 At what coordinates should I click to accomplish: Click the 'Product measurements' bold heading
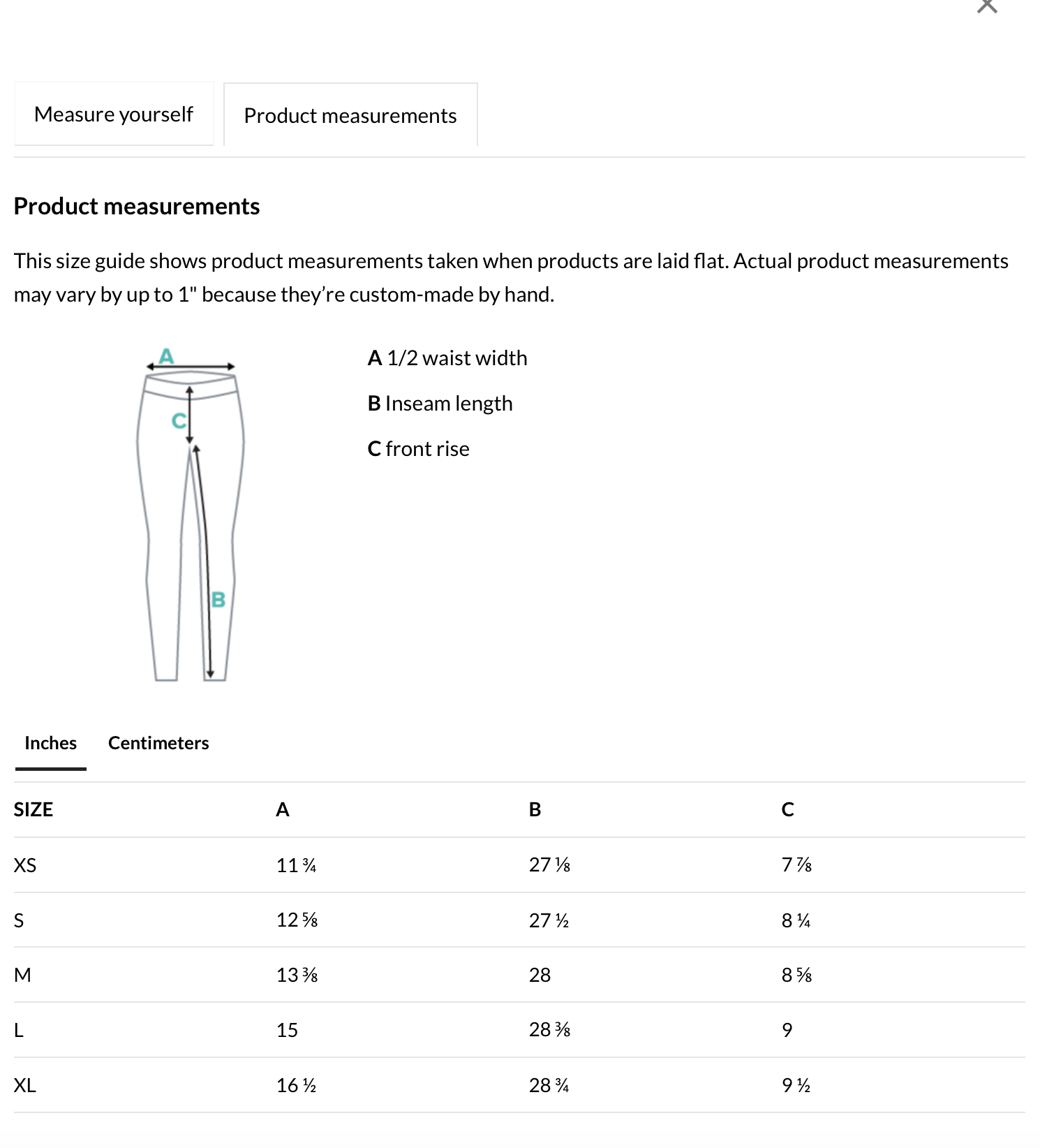pos(137,207)
